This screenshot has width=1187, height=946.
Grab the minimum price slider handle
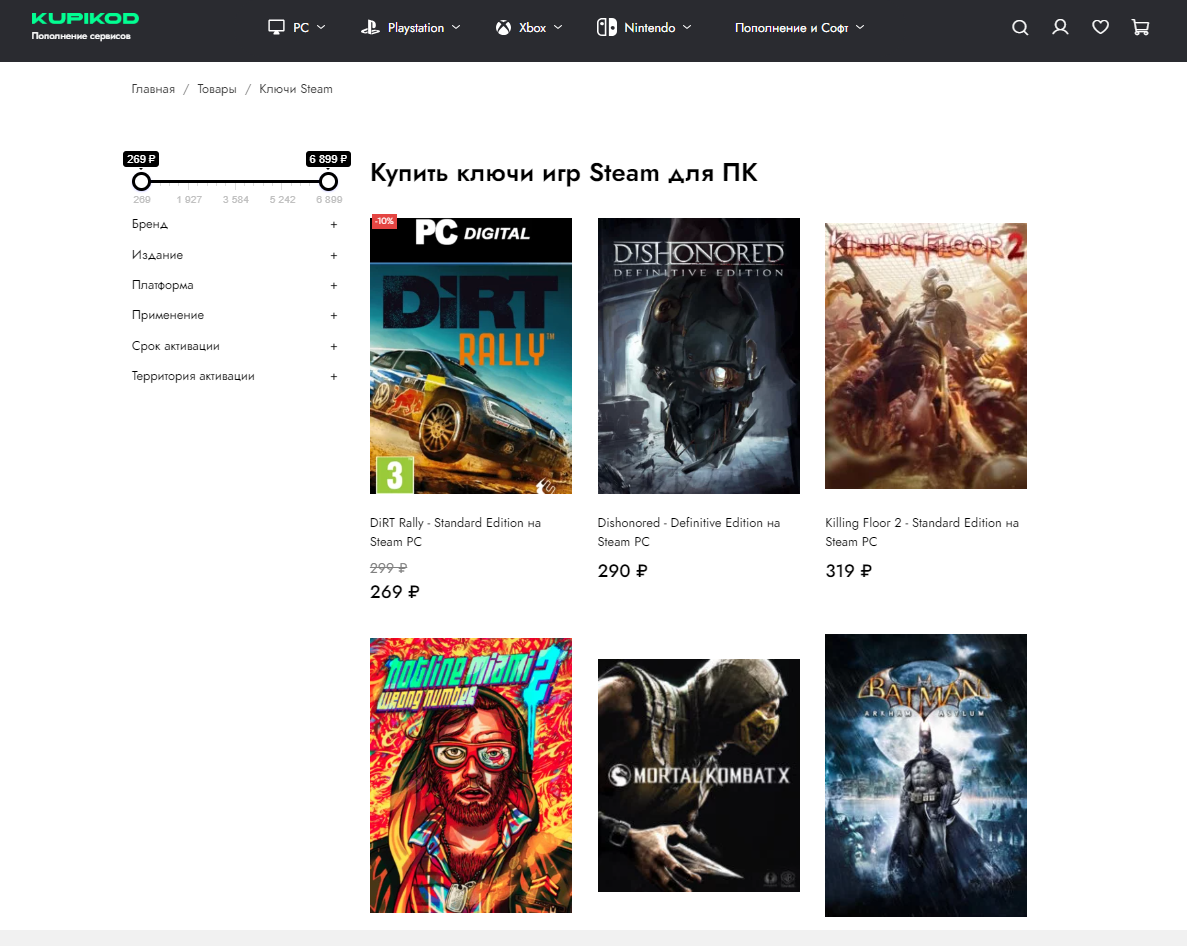[x=141, y=182]
